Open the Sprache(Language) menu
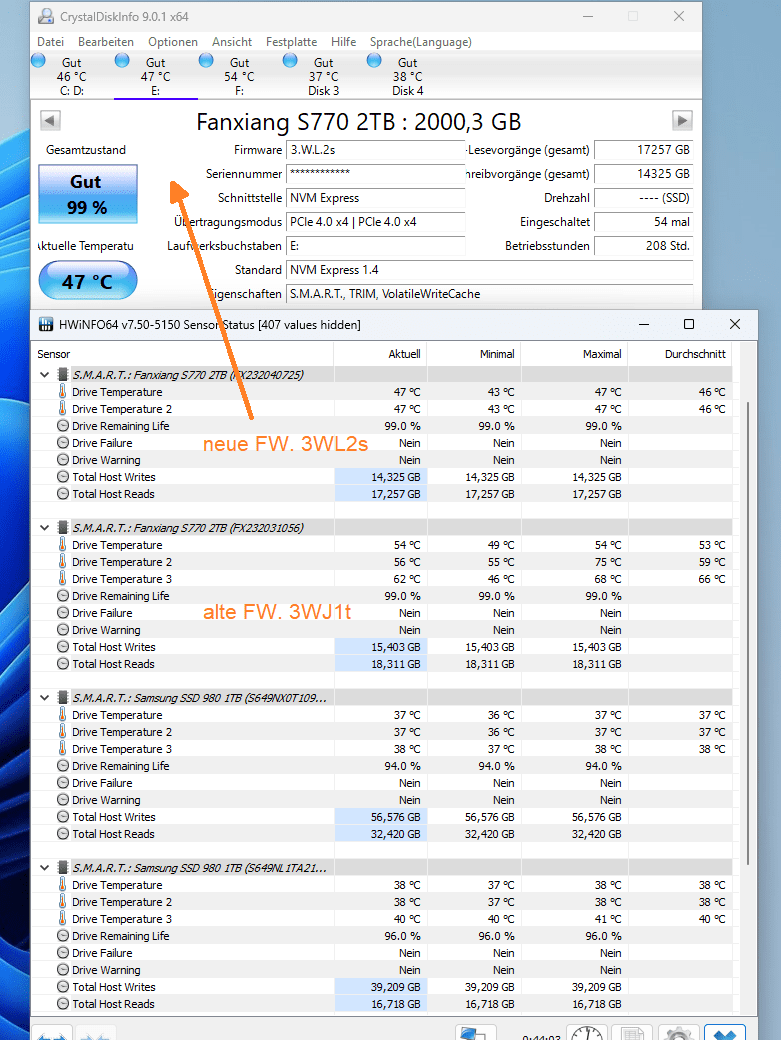781x1040 pixels. pos(420,42)
